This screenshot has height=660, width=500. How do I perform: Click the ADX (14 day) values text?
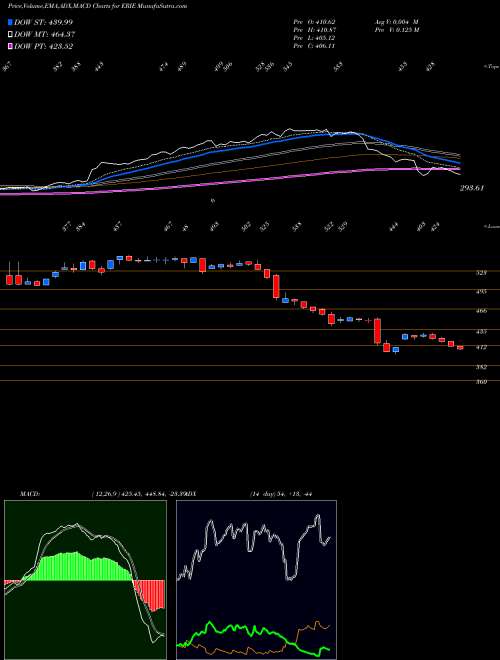280,494
